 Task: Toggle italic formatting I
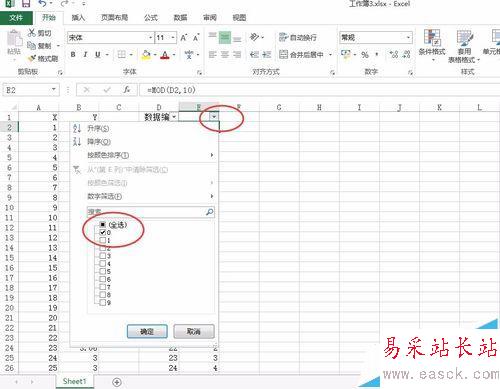85,54
